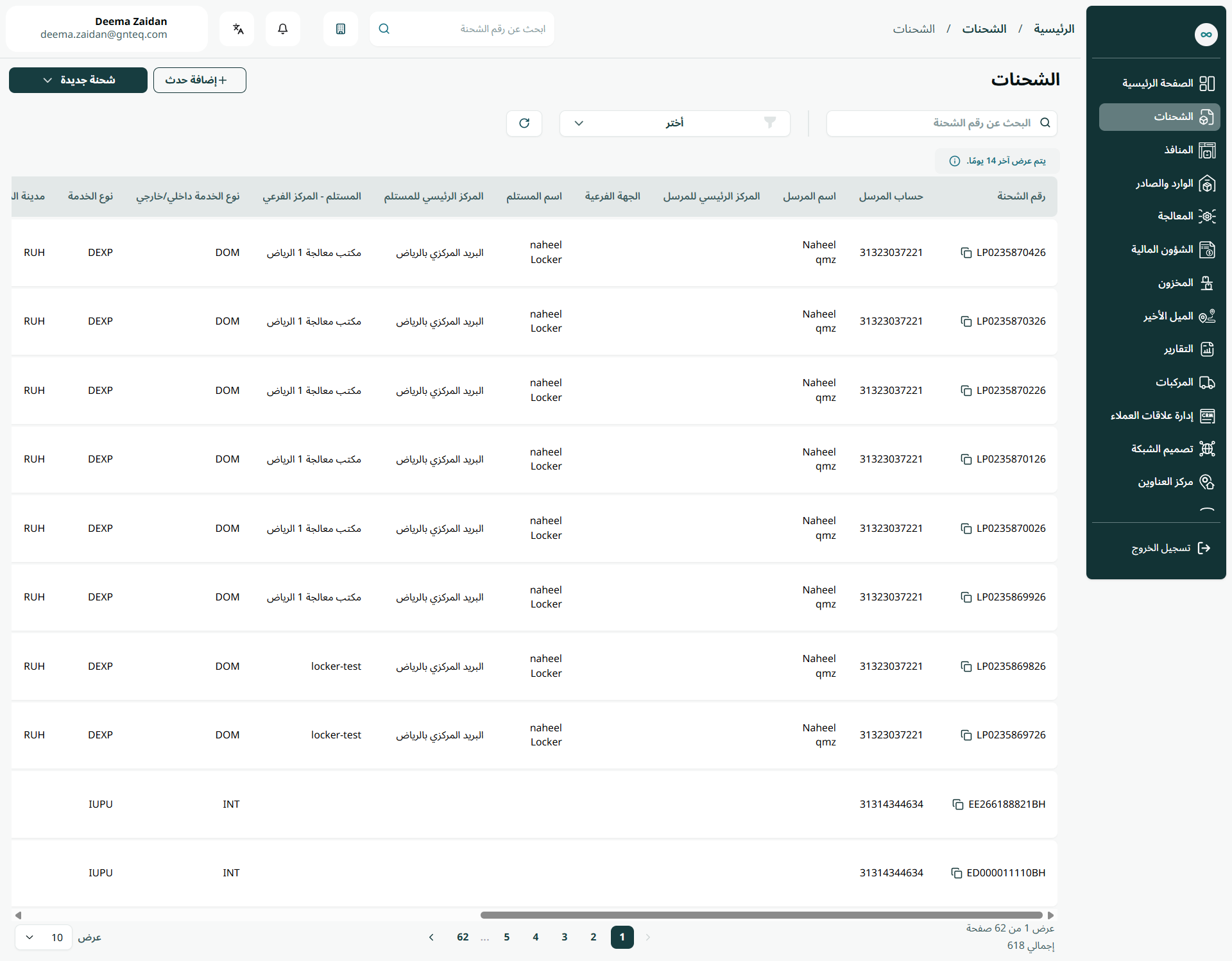Copy shipment number LP0235869926
This screenshot has width=1232, height=961.
(966, 597)
